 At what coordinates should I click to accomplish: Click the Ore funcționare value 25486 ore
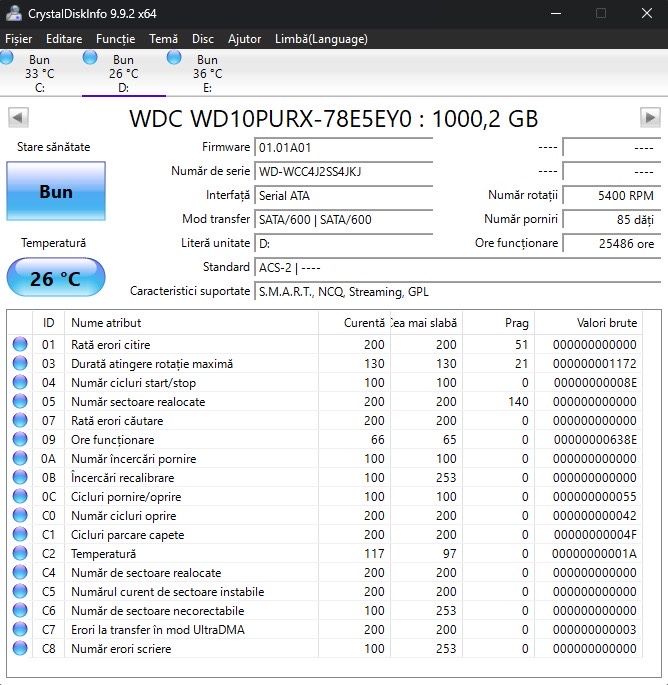pyautogui.click(x=612, y=244)
